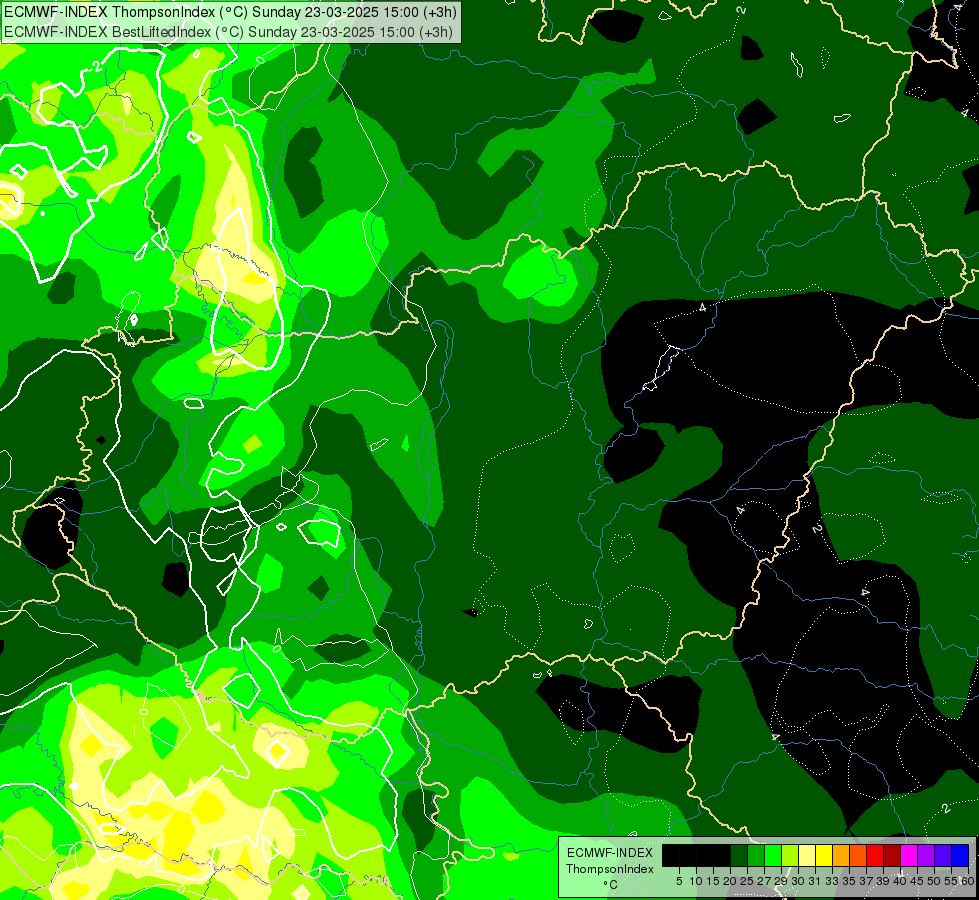Select the blue 55–60 legend swatch
This screenshot has width=979, height=900.
(x=960, y=855)
